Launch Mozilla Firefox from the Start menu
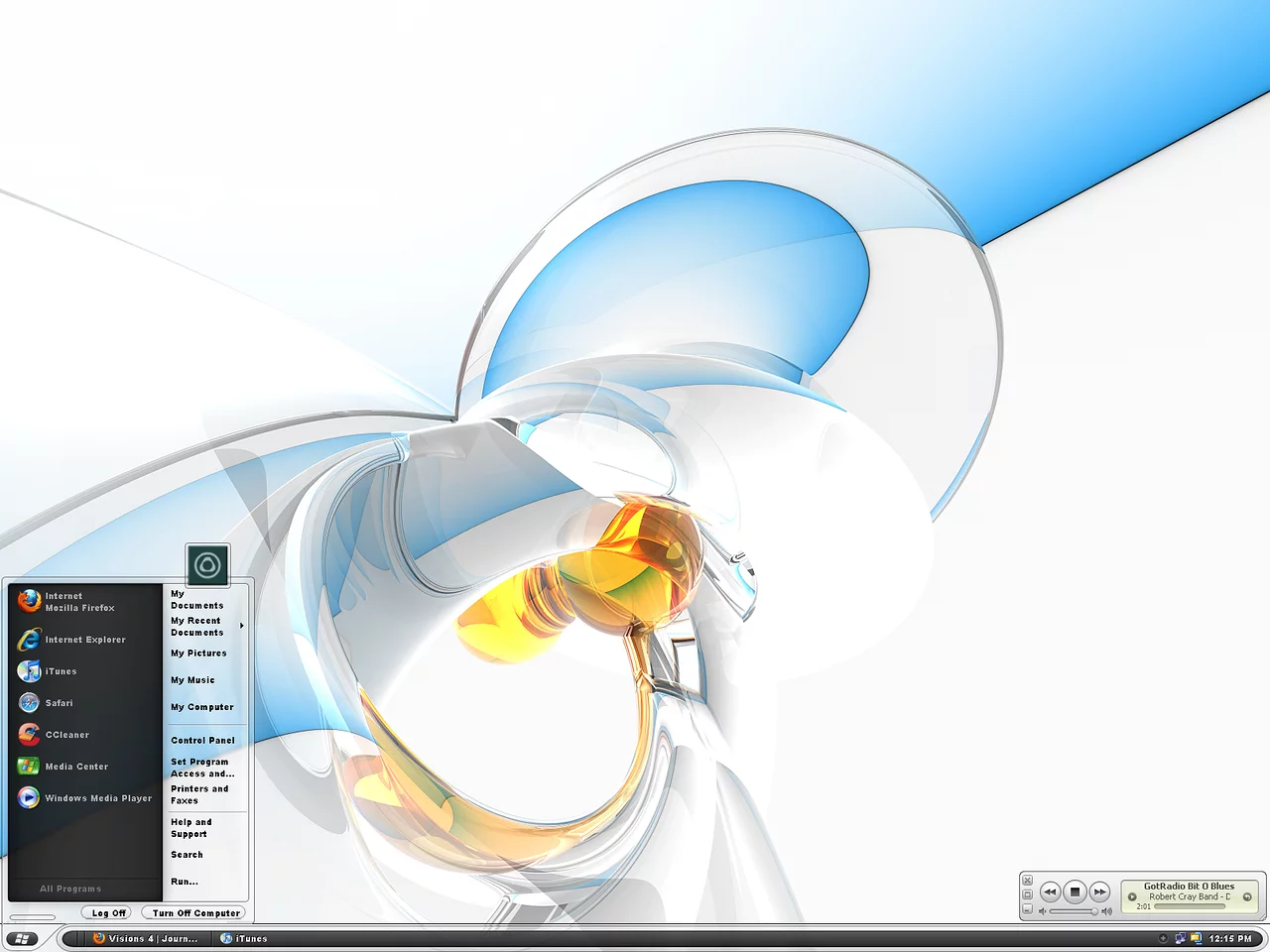This screenshot has height=952, width=1270. 79,602
